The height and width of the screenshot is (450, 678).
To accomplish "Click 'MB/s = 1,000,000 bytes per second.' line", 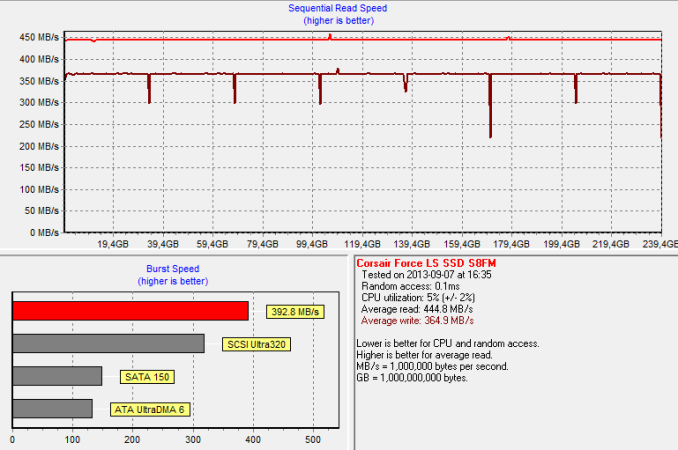I will tap(432, 367).
